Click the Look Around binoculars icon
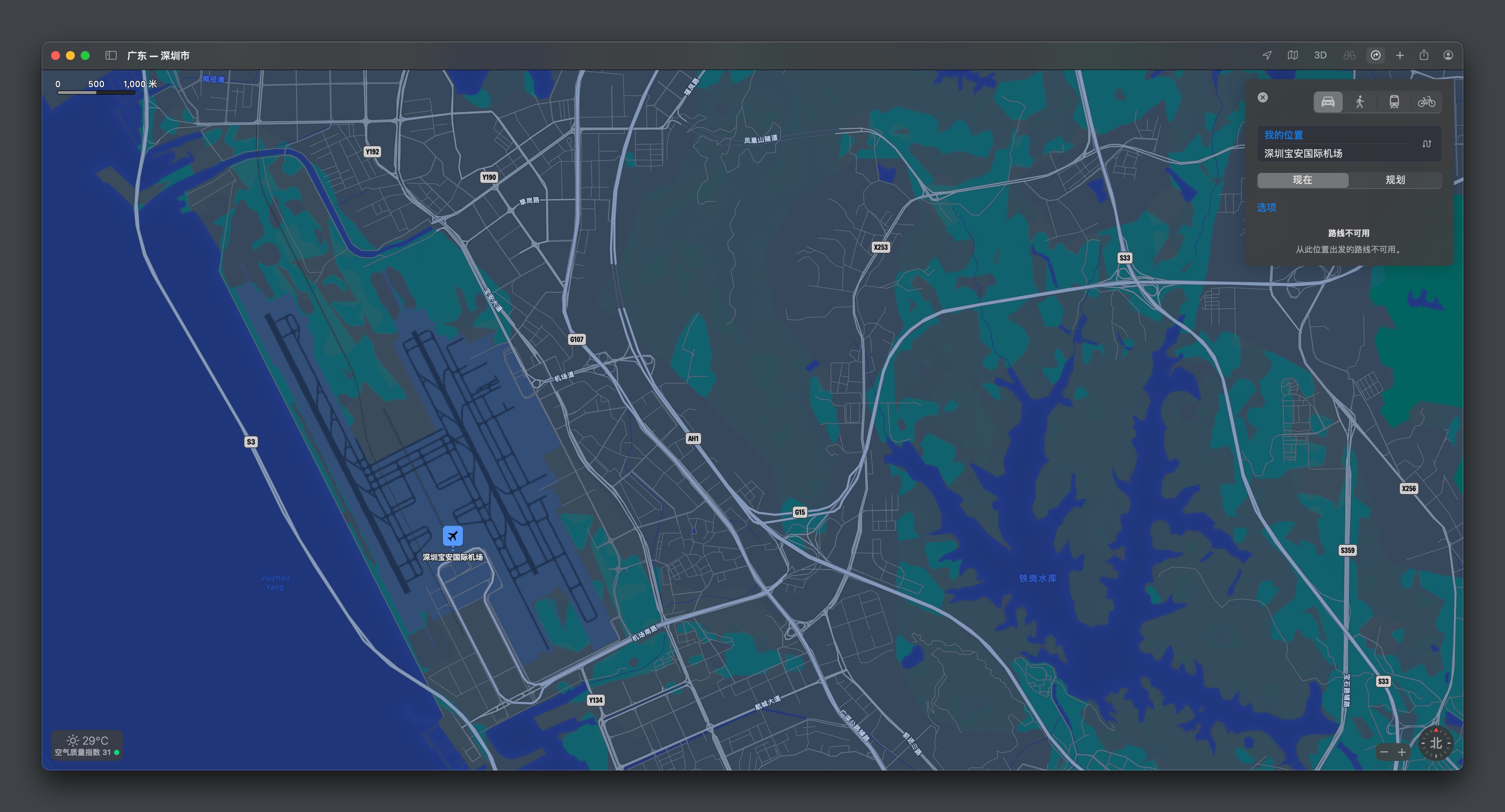Viewport: 1505px width, 812px height. 1349,56
